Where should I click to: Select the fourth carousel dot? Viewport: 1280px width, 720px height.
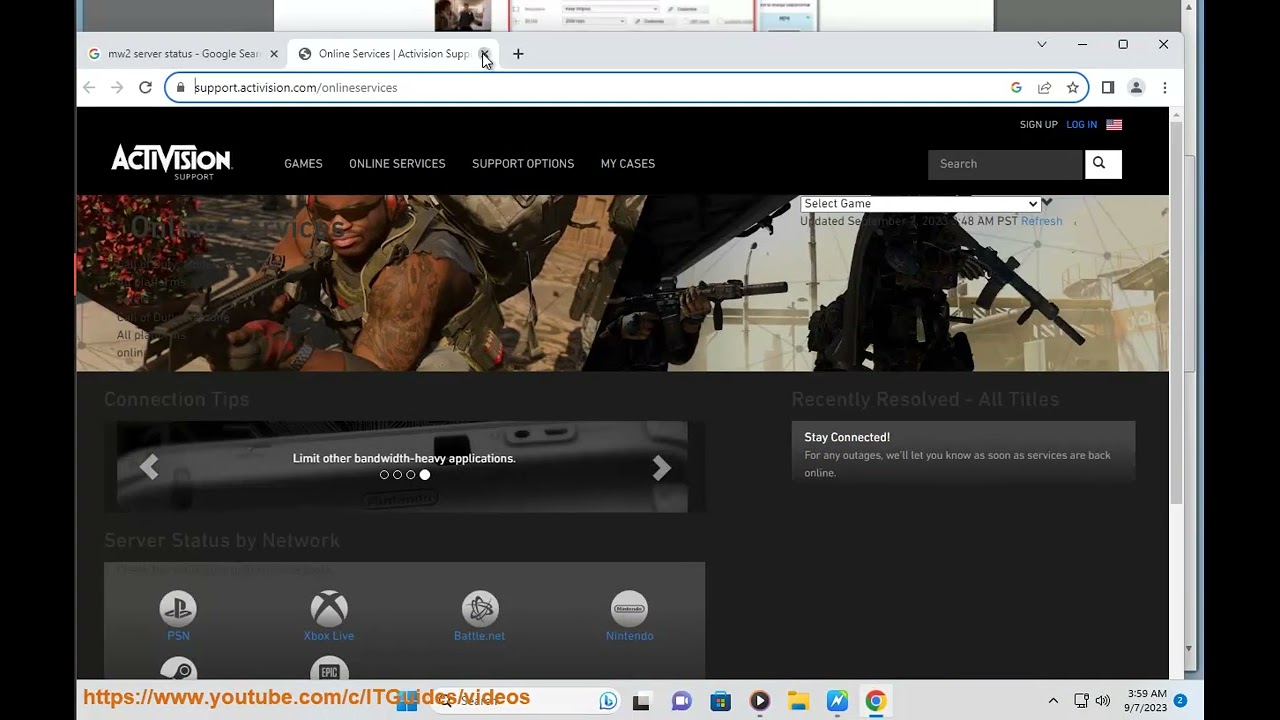pos(424,475)
